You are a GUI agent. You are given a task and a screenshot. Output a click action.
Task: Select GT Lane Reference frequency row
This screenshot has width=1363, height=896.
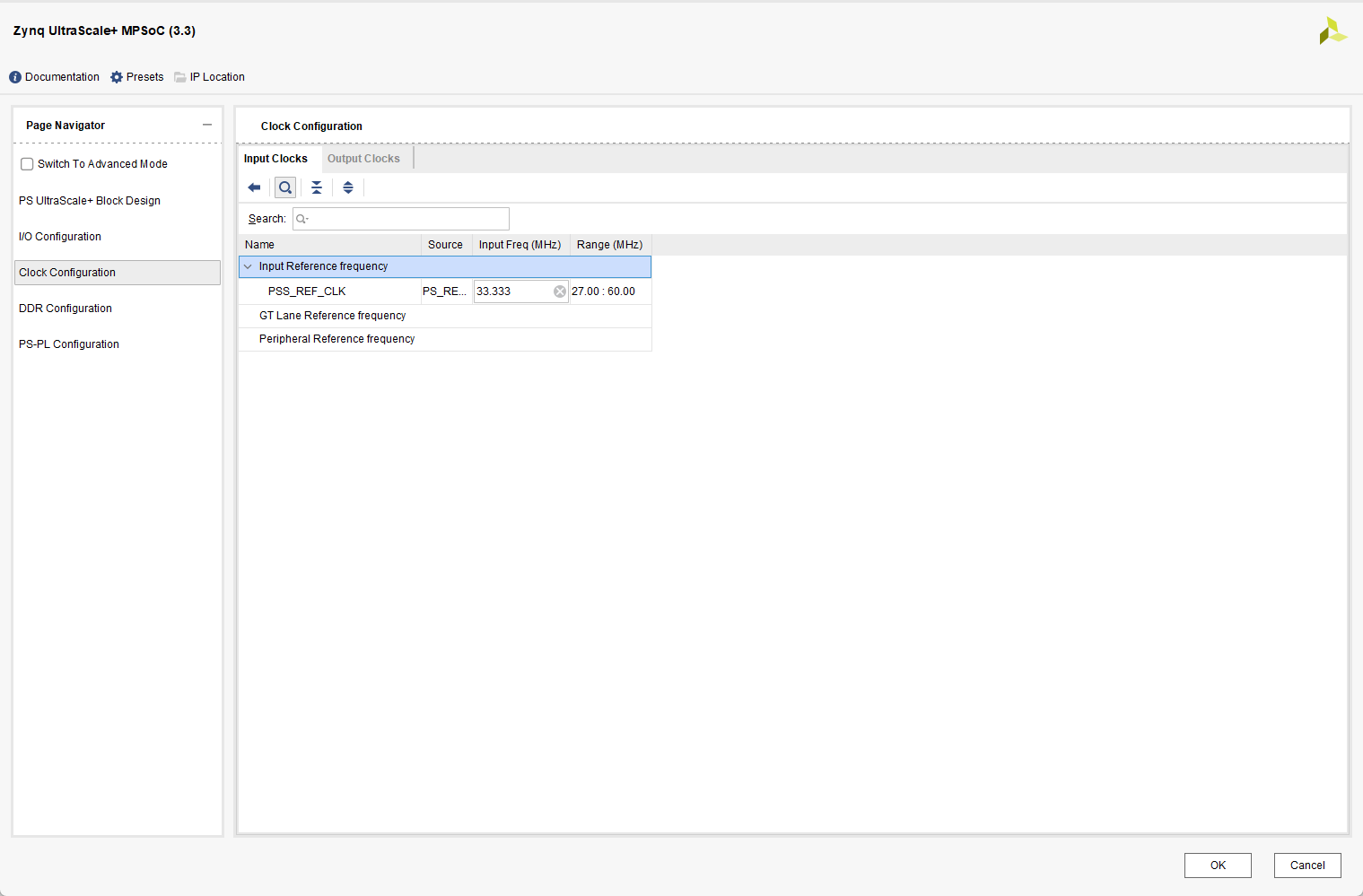click(x=445, y=316)
